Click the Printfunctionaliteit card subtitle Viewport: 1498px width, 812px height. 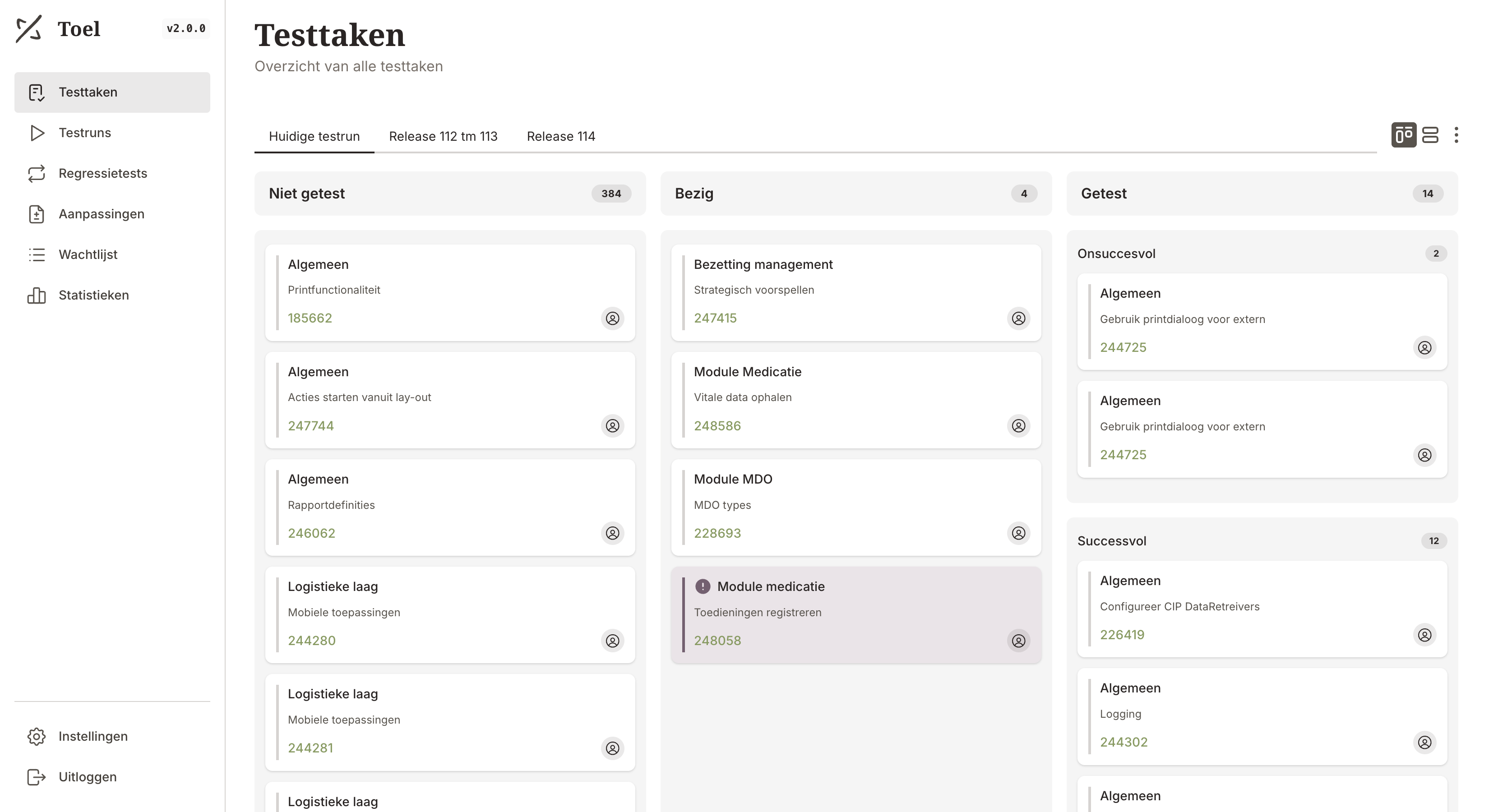pos(334,290)
